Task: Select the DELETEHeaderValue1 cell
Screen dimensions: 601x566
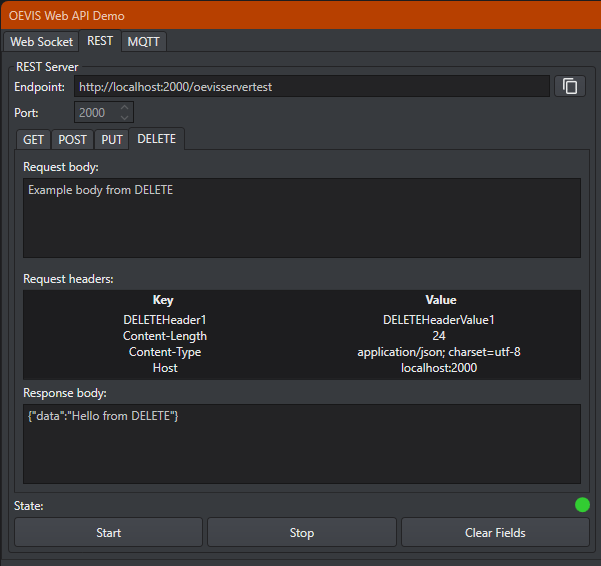Action: pyautogui.click(x=439, y=320)
